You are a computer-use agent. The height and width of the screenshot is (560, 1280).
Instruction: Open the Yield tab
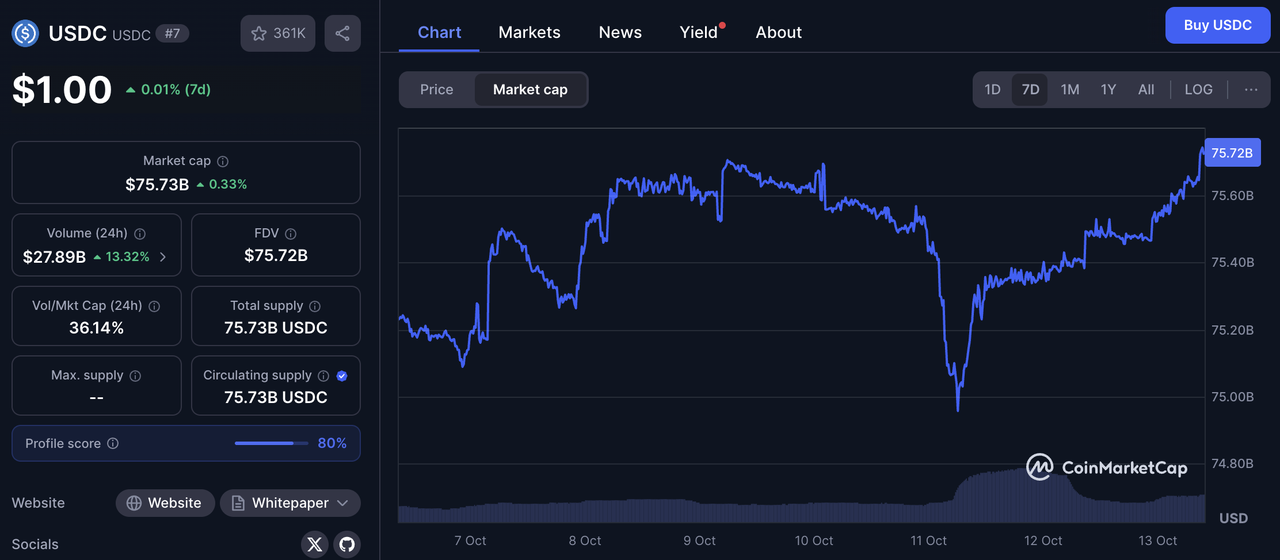[699, 32]
